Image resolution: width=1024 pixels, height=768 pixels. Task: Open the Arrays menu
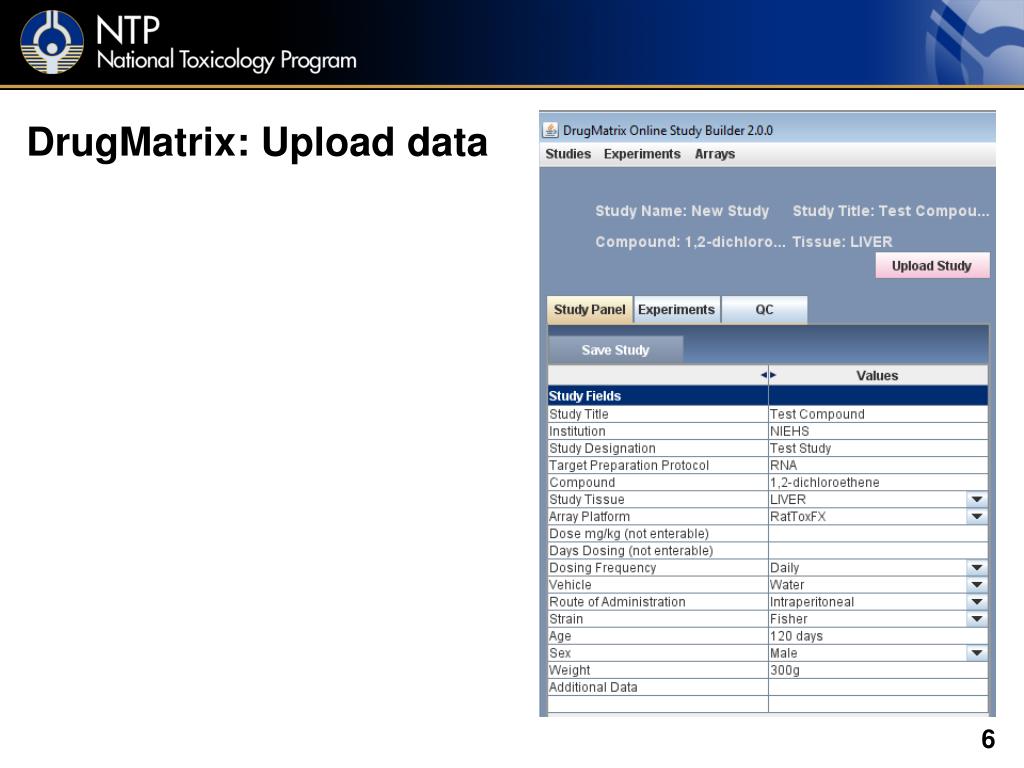tap(714, 154)
